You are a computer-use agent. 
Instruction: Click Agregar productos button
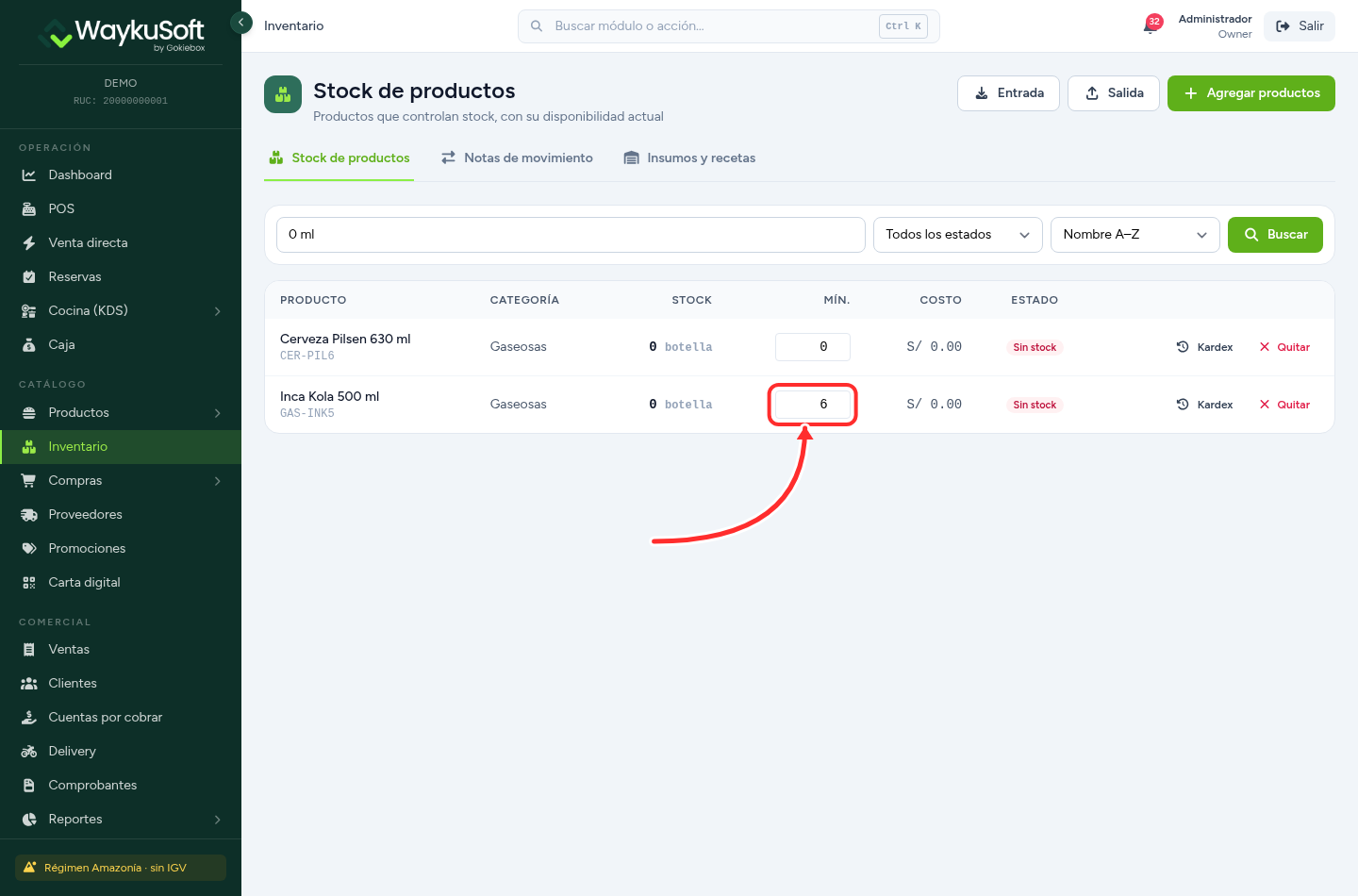pyautogui.click(x=1251, y=93)
